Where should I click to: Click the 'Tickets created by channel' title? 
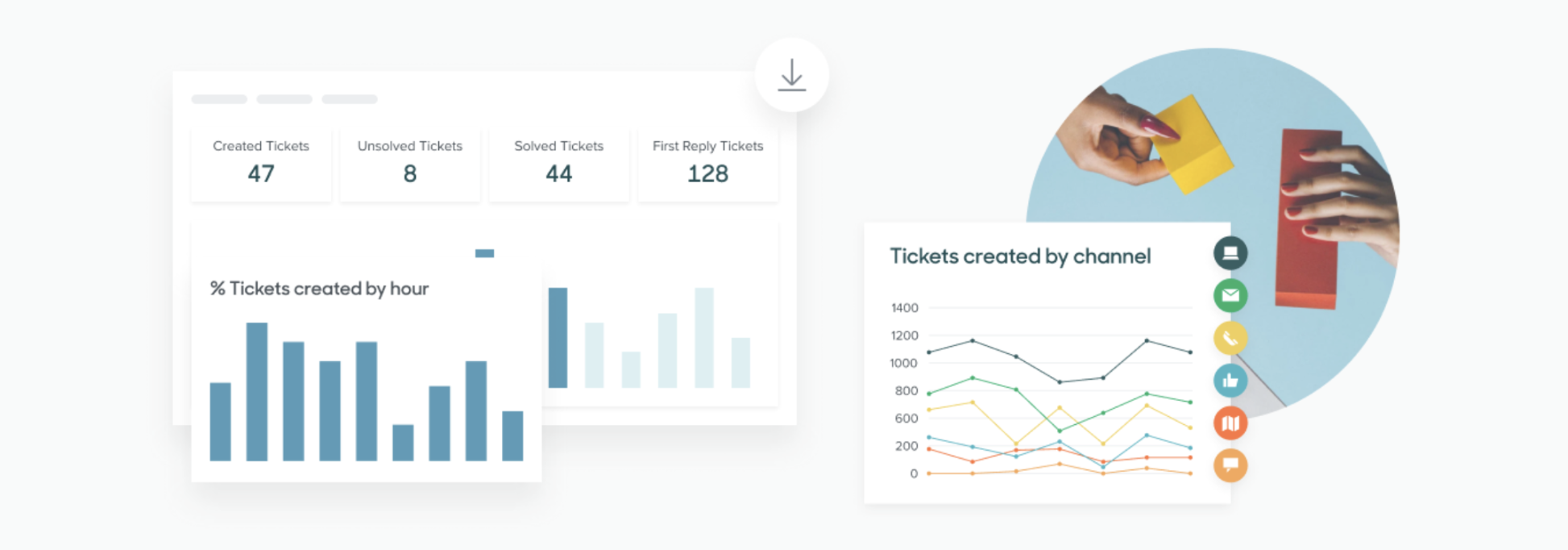pyautogui.click(x=1020, y=256)
